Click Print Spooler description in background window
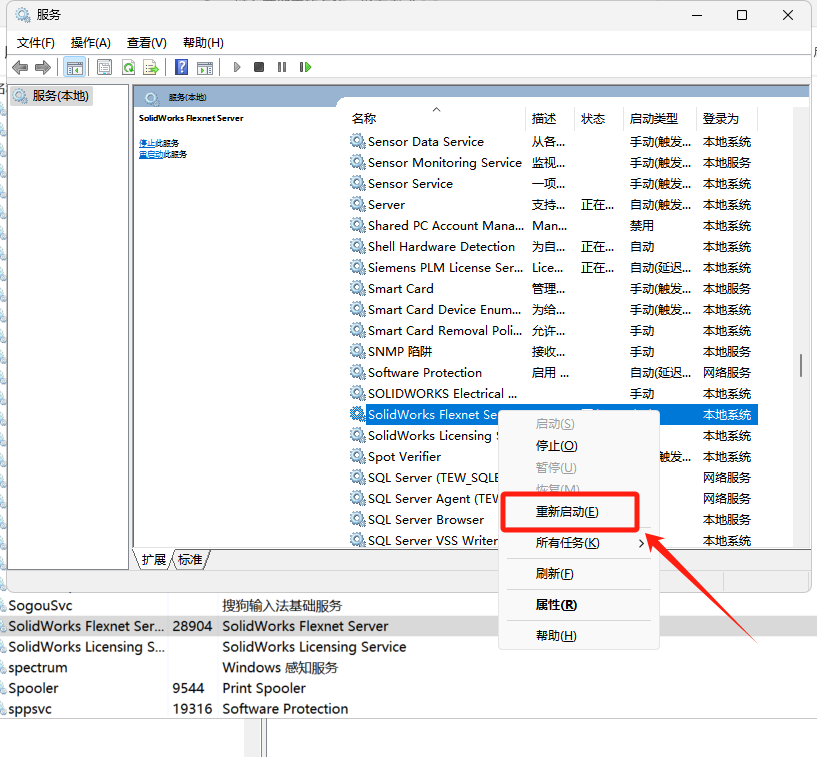Viewport: 817px width, 757px height. coord(264,688)
